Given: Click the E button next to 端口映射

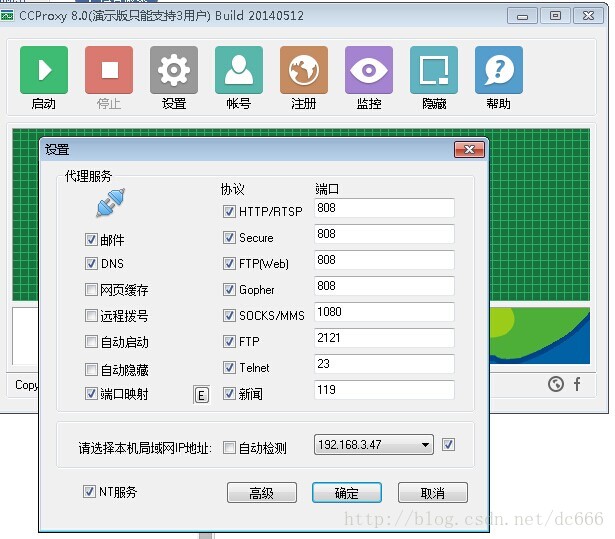Looking at the screenshot, I should pos(201,395).
